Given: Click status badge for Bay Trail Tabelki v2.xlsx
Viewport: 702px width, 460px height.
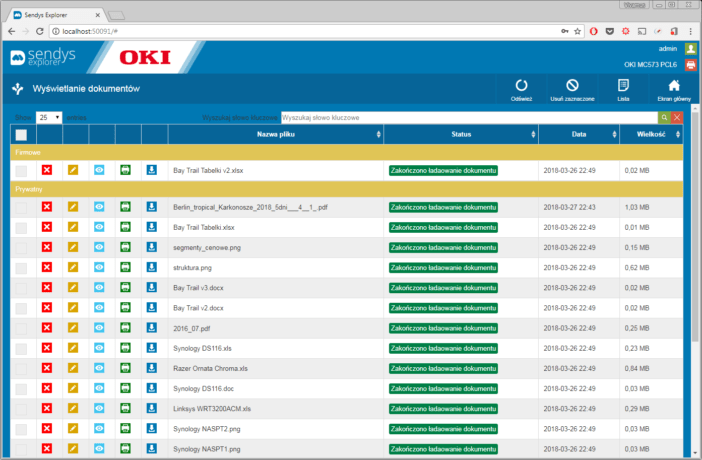Looking at the screenshot, I should [443, 171].
